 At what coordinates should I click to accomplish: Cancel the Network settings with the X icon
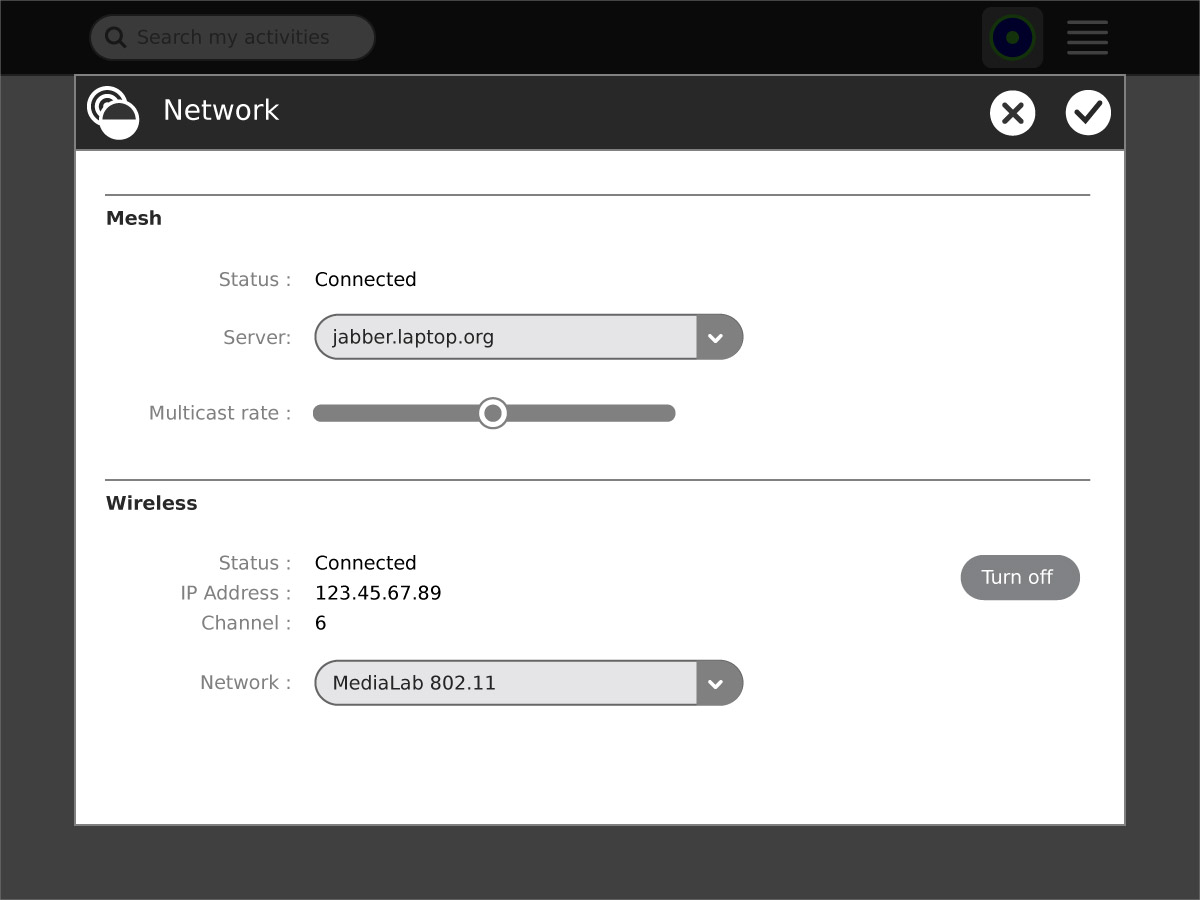pyautogui.click(x=1012, y=112)
